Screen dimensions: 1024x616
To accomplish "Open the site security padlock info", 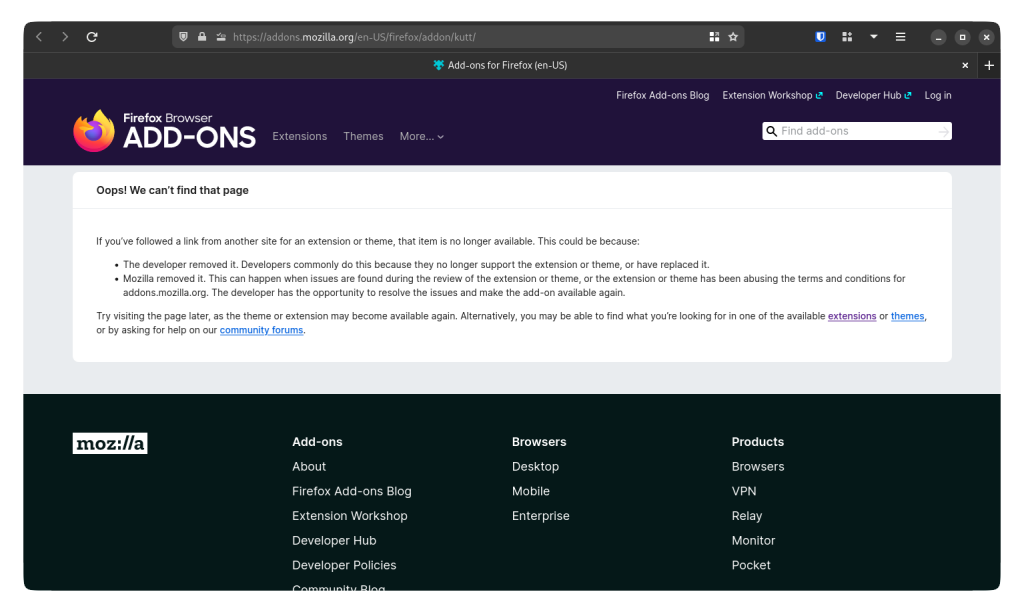I will (202, 37).
